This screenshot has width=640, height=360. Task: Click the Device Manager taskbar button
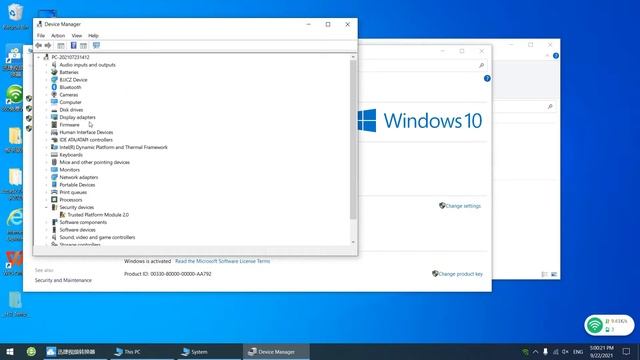point(276,352)
